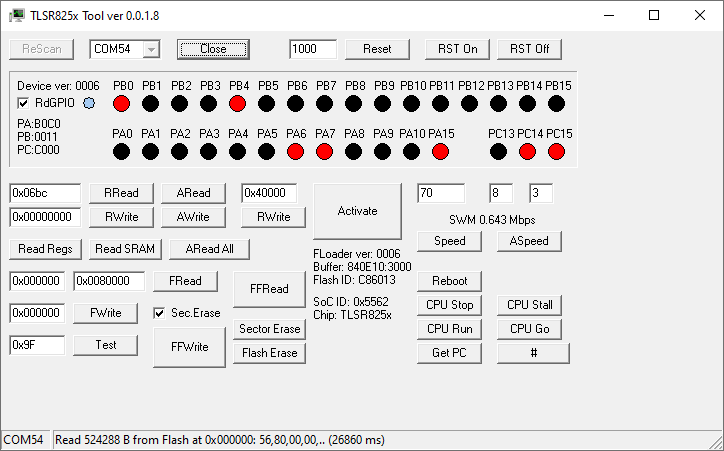Click the PA5 GPIO indicator circle
This screenshot has height=451, width=724.
click(x=266, y=151)
